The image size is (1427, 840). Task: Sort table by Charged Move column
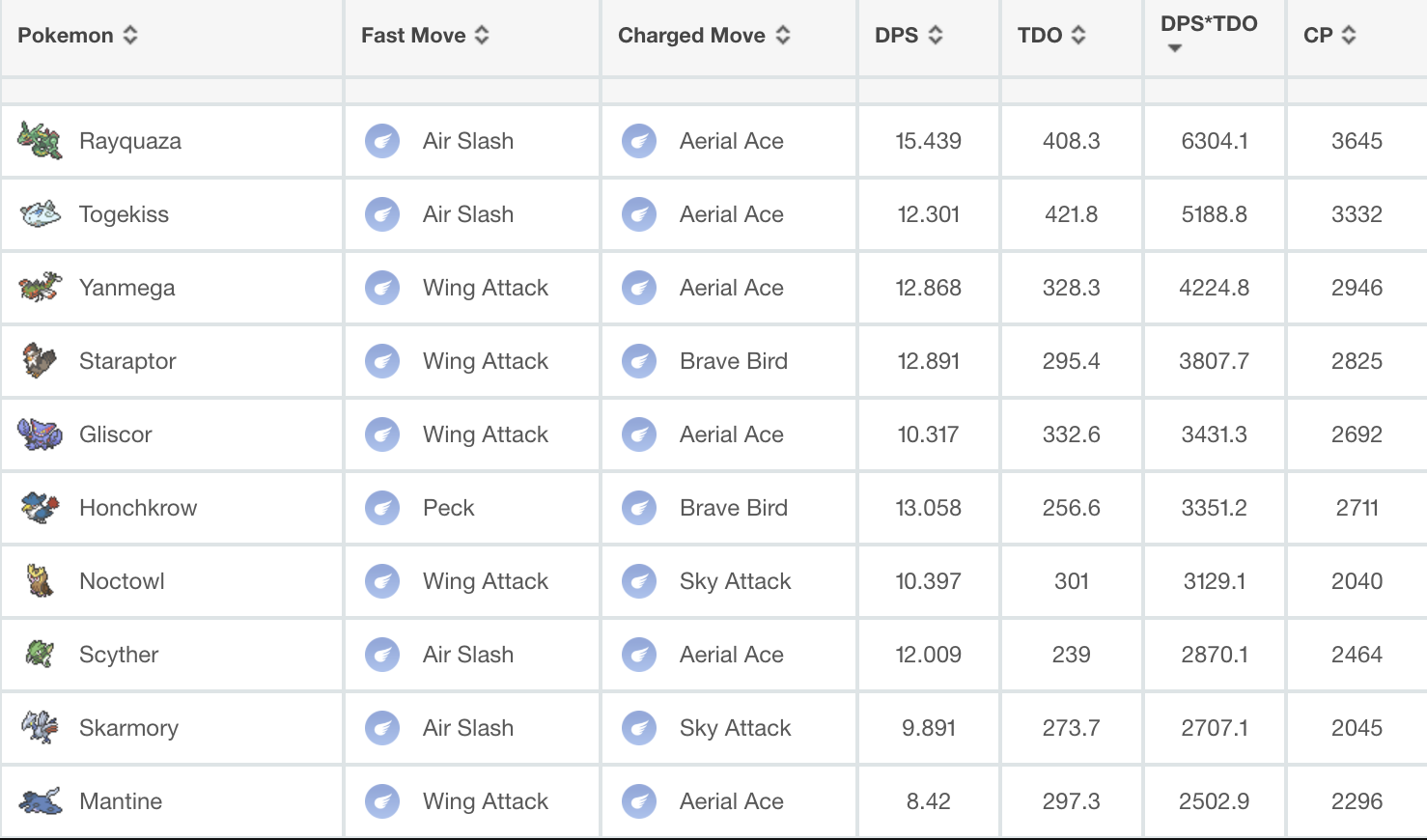tap(704, 36)
